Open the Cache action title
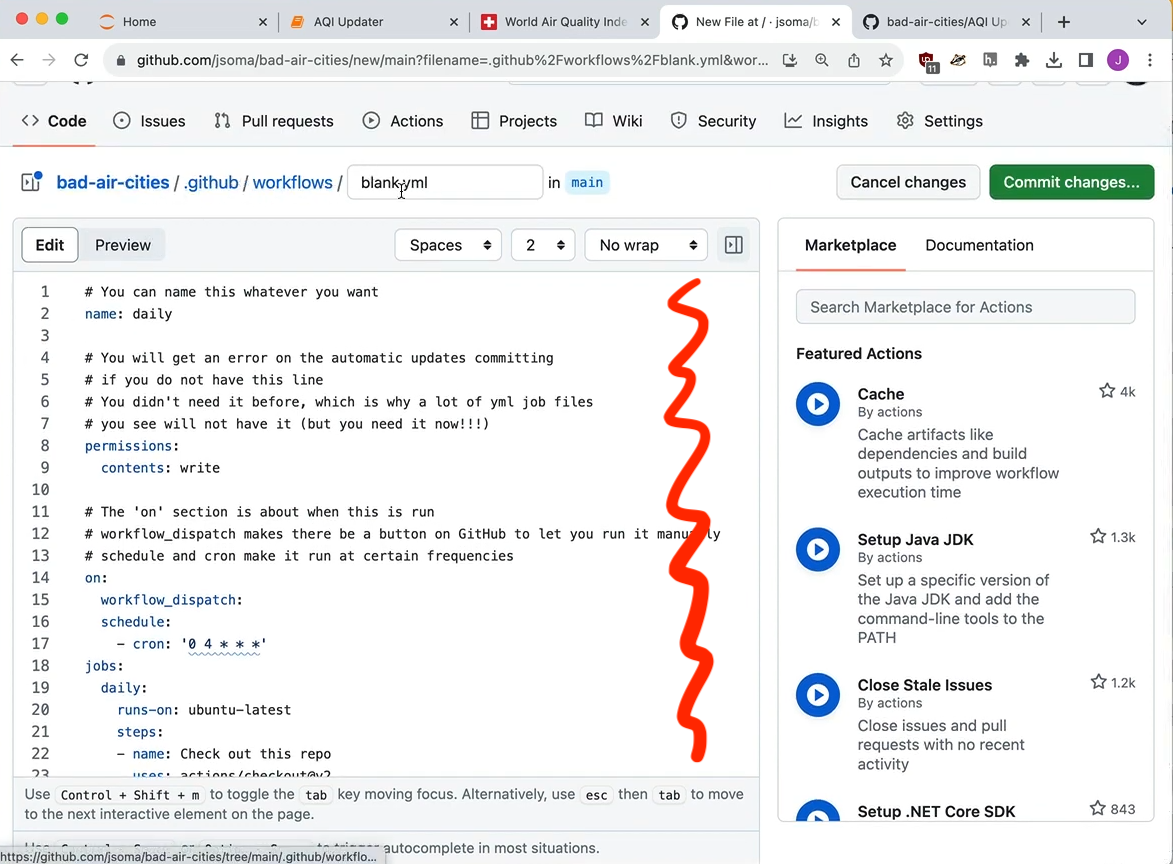1173x864 pixels. 880,394
